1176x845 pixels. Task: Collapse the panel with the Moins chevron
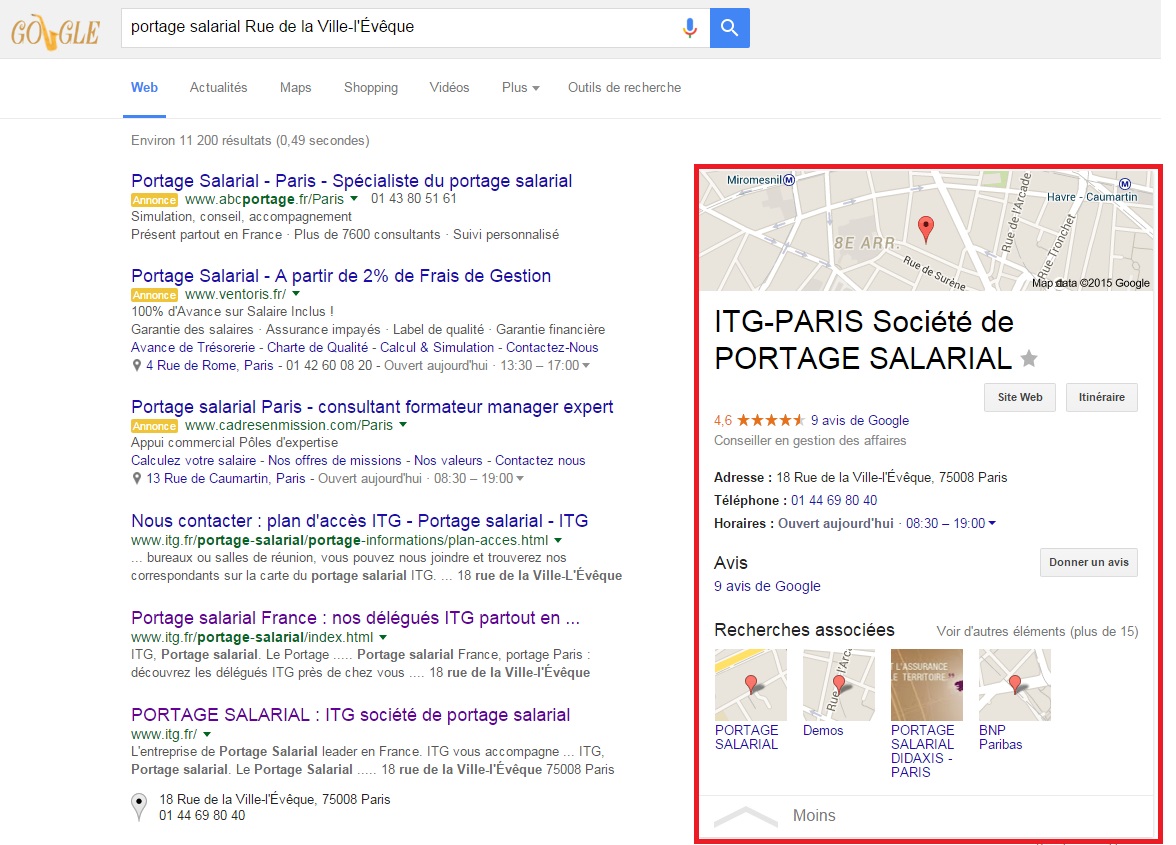tap(746, 816)
